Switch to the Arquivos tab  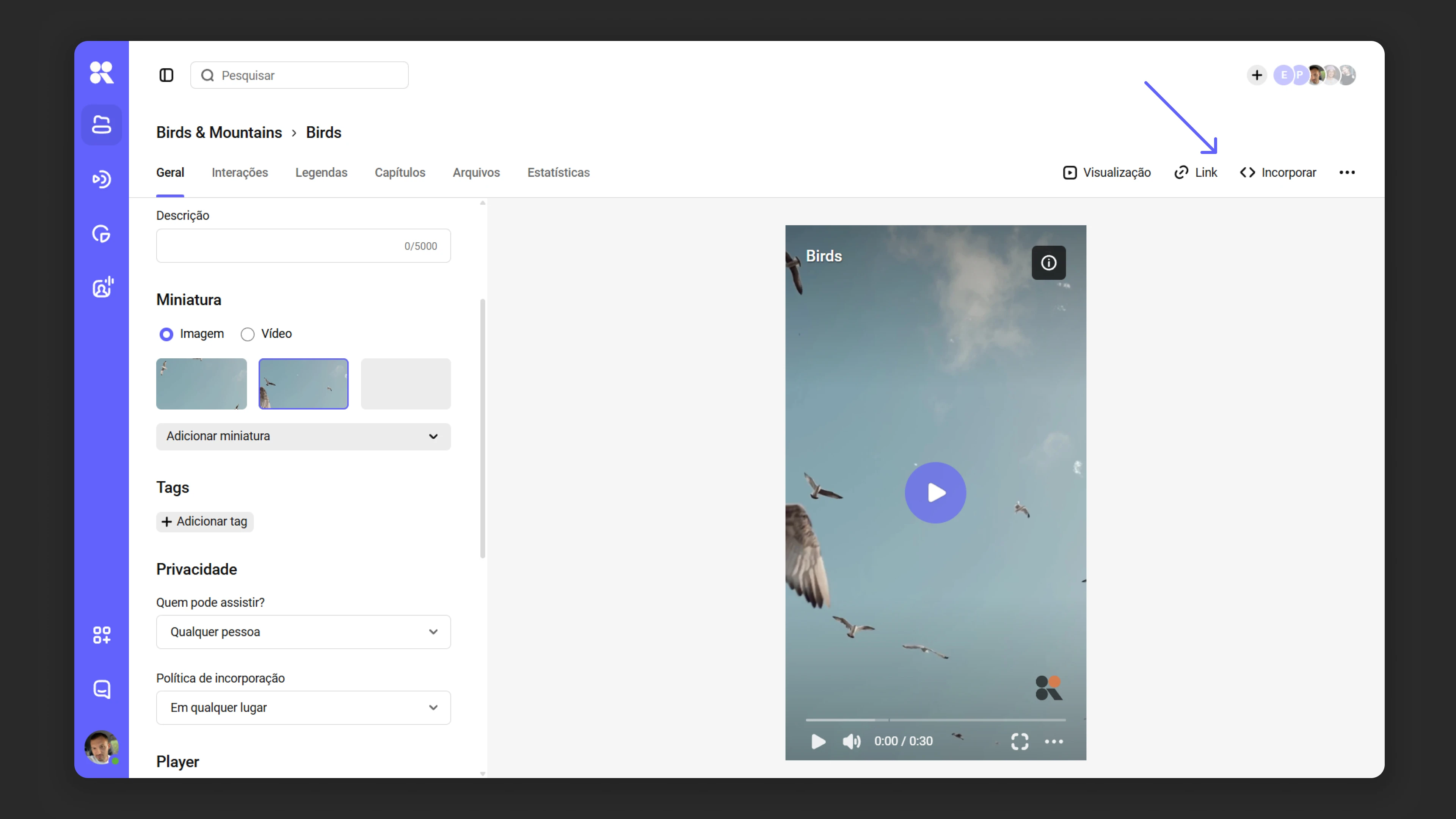(476, 173)
